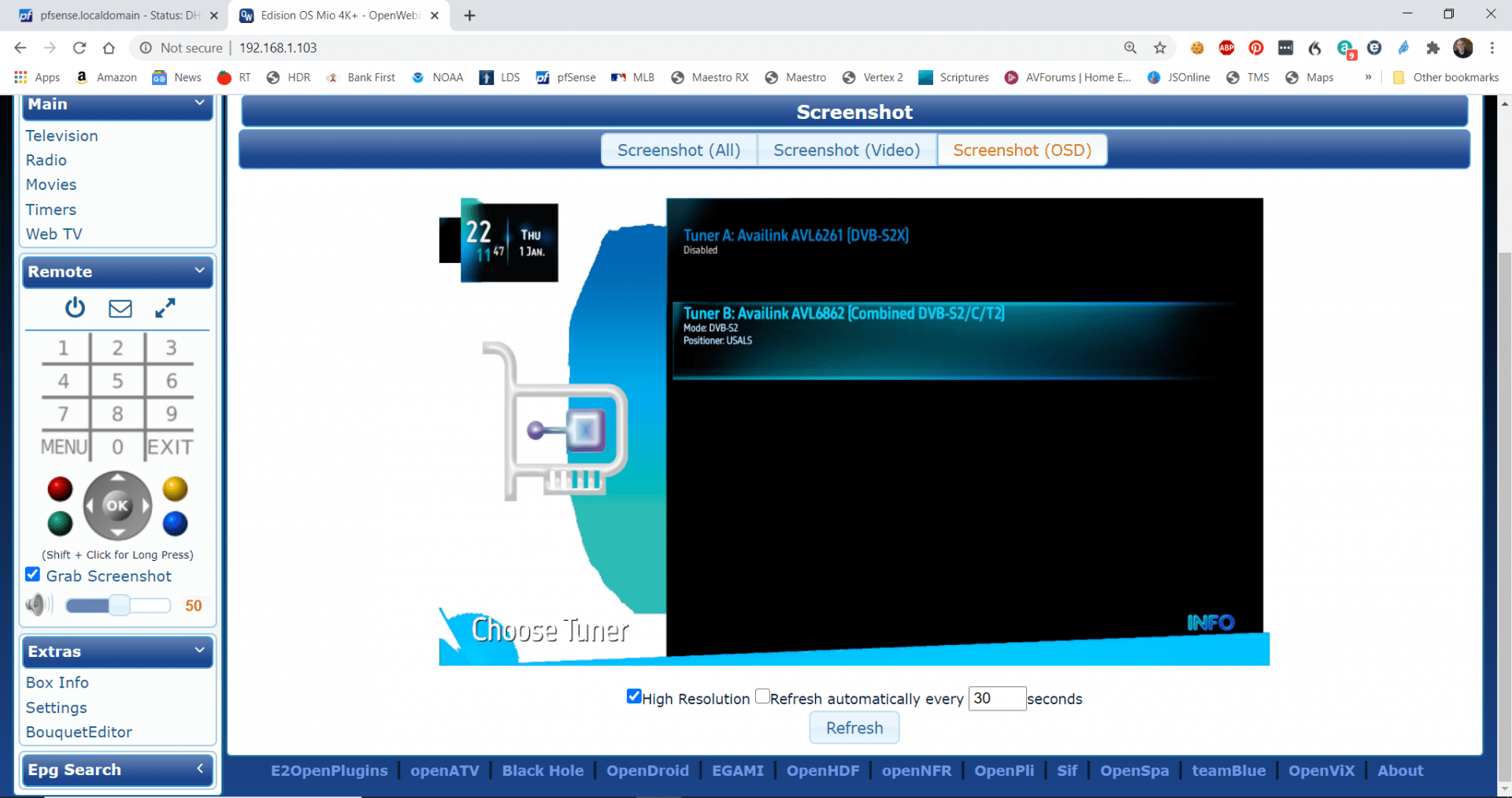1512x798 pixels.
Task: Open Other bookmarks folder
Action: [1446, 77]
